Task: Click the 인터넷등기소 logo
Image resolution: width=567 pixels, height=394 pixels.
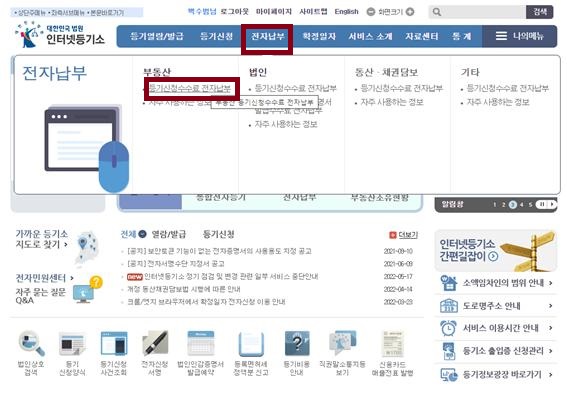Action: pyautogui.click(x=60, y=35)
